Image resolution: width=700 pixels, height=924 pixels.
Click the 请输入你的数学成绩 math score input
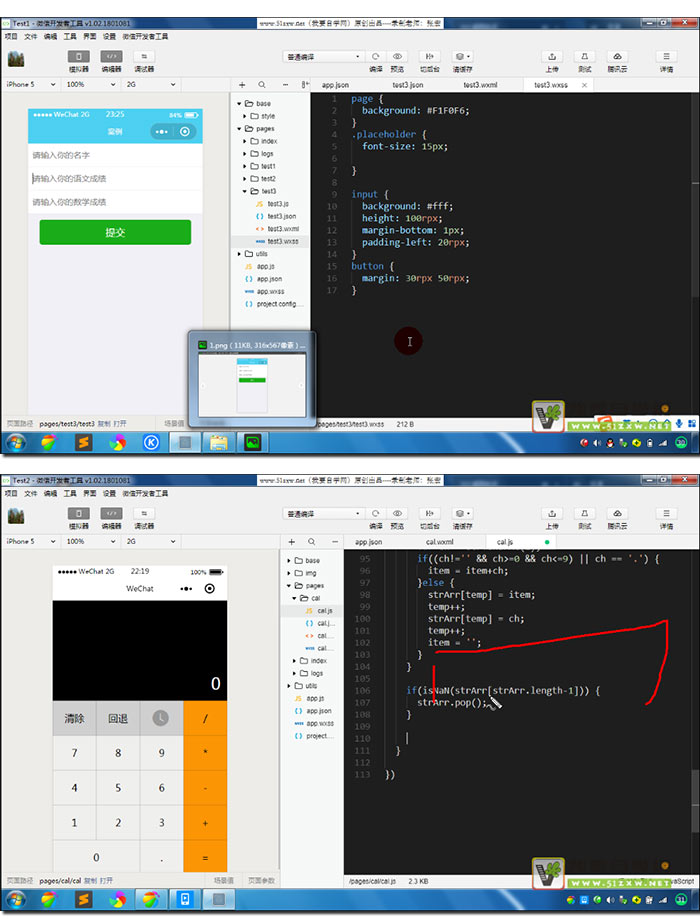click(x=115, y=202)
